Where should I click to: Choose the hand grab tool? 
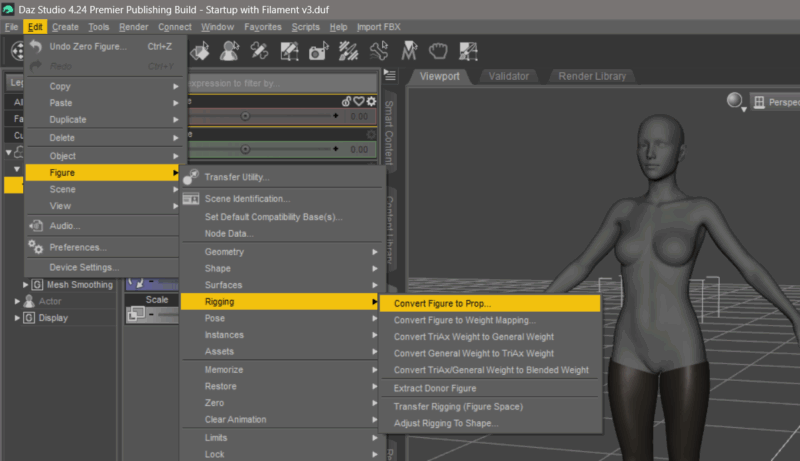438,51
